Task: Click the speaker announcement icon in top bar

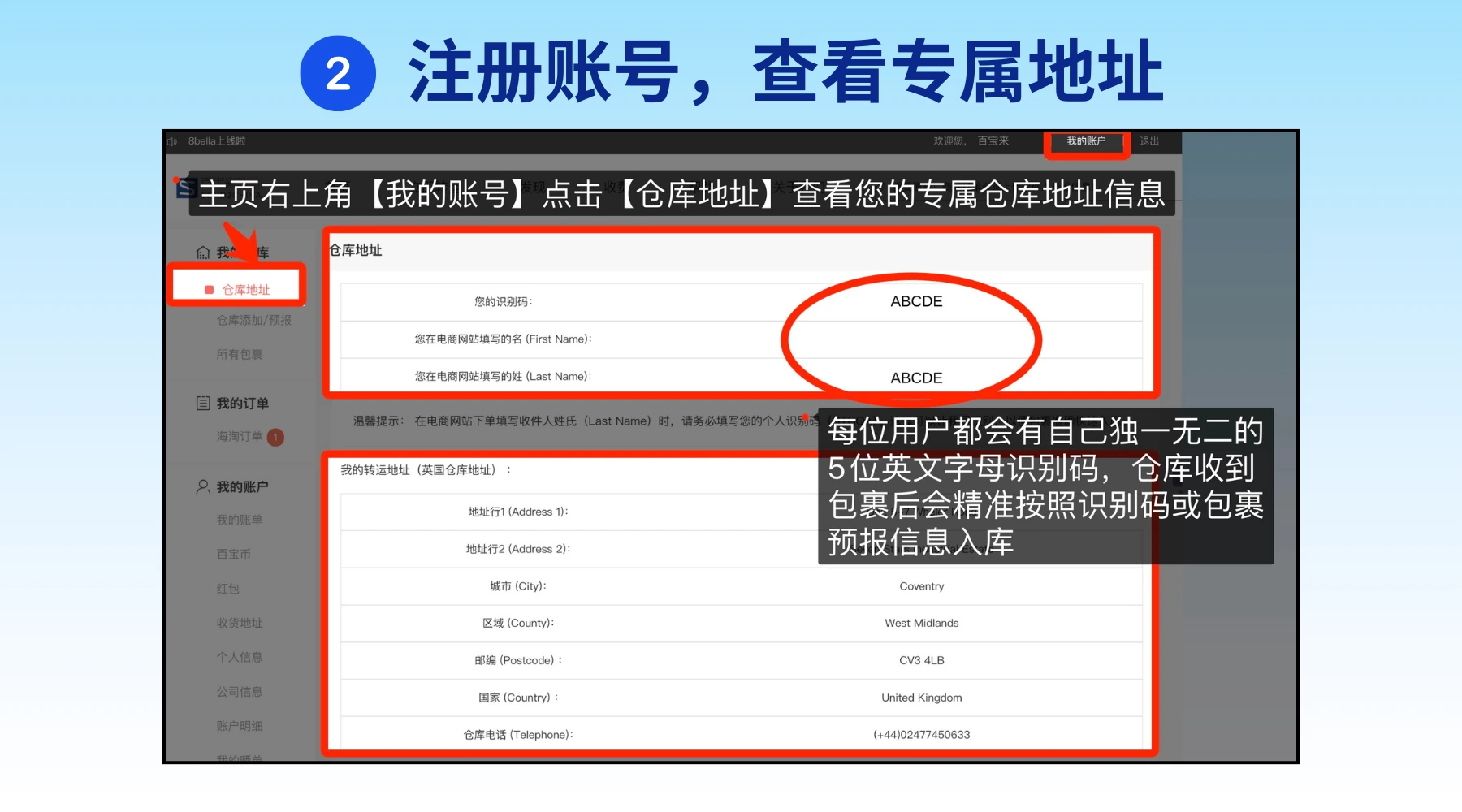Action: tap(172, 141)
